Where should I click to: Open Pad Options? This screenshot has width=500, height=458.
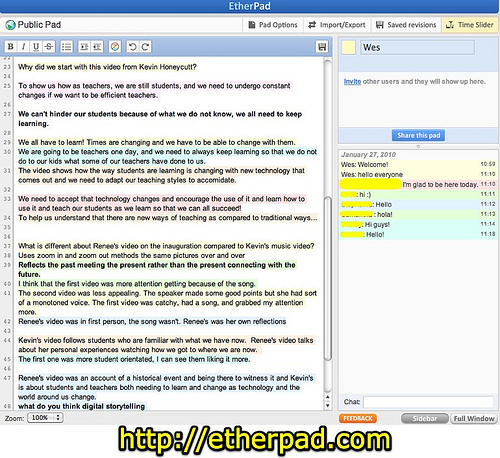point(273,25)
